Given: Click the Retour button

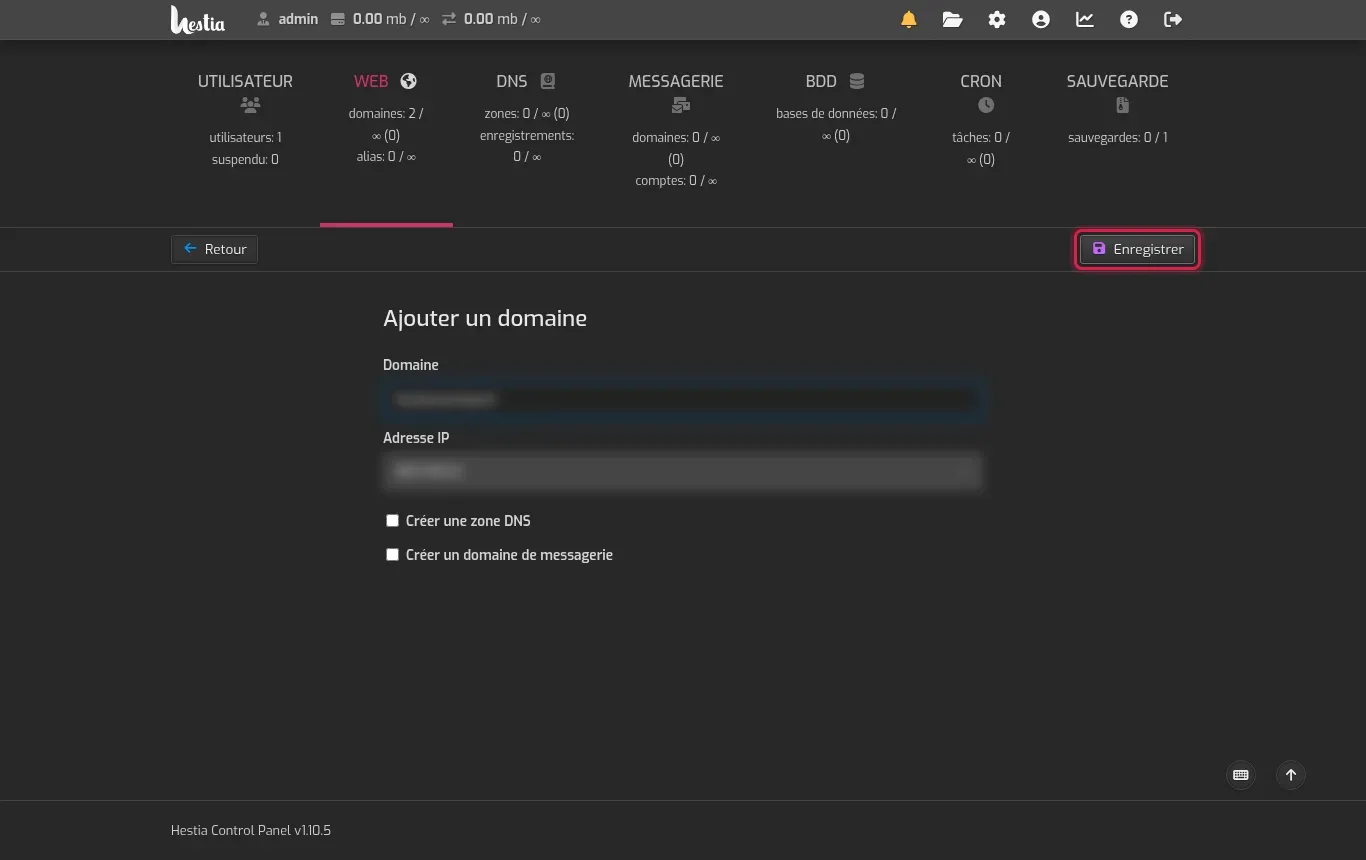Looking at the screenshot, I should pos(215,249).
